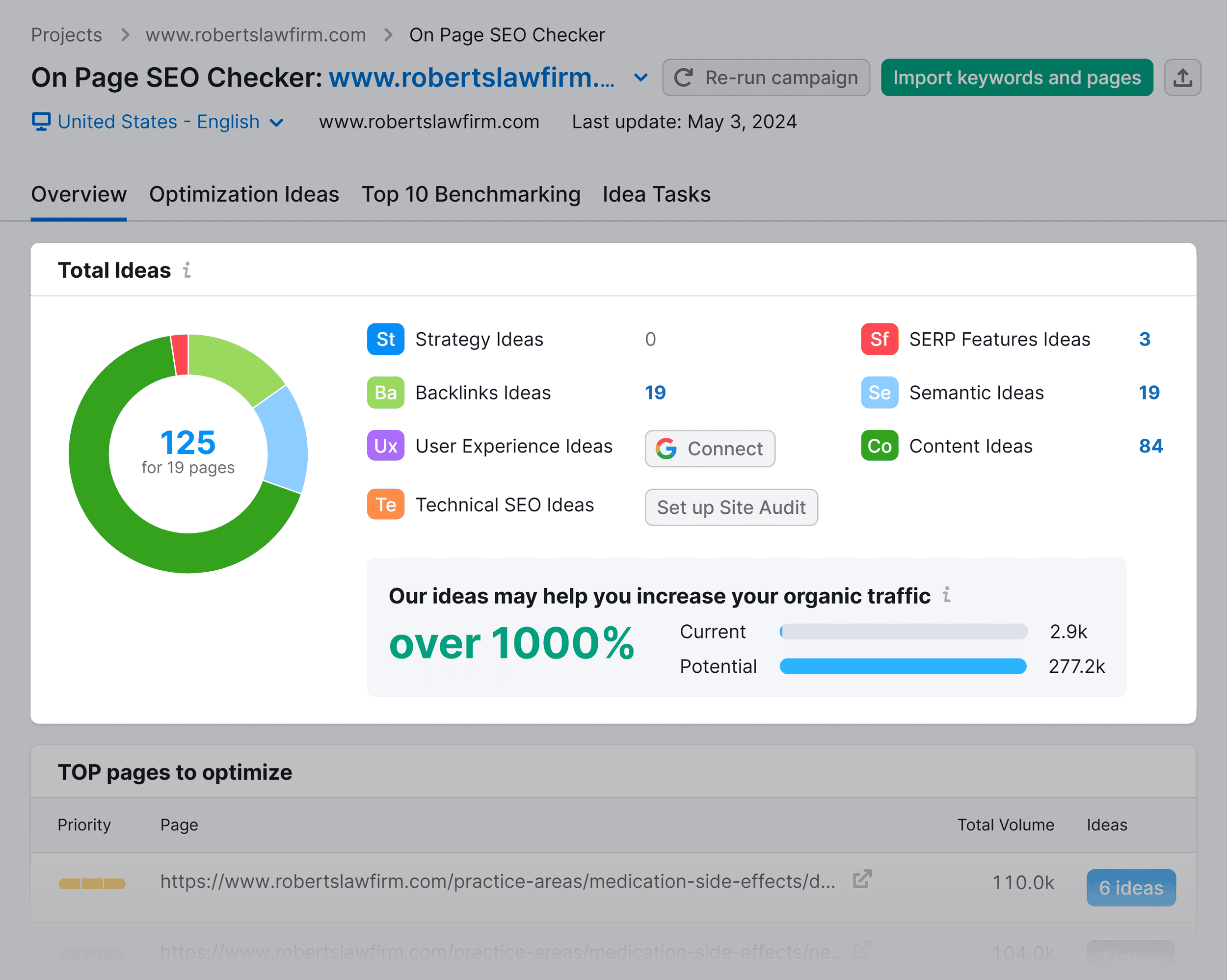Click the Strategy Ideas St icon

(x=385, y=339)
